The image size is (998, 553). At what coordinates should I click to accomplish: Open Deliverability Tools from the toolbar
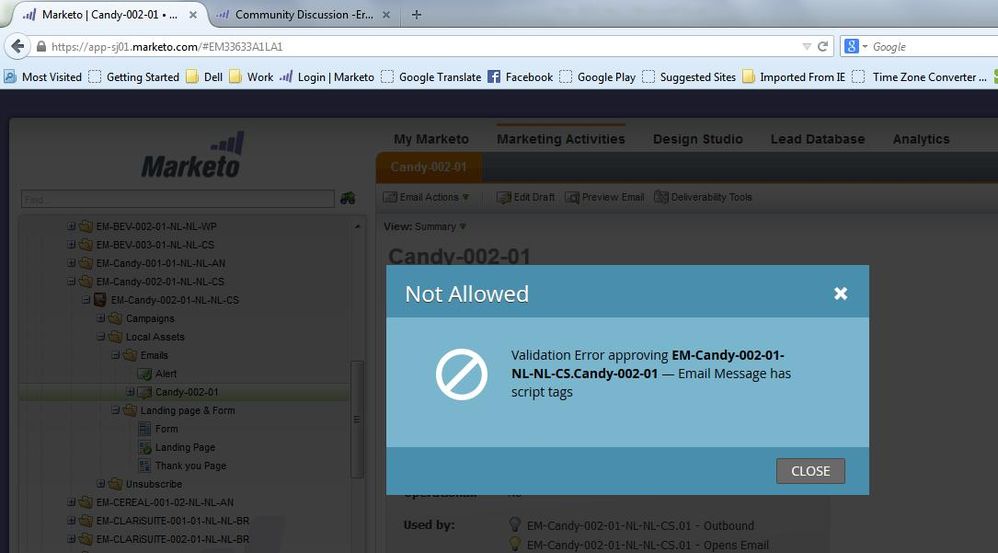[x=703, y=197]
